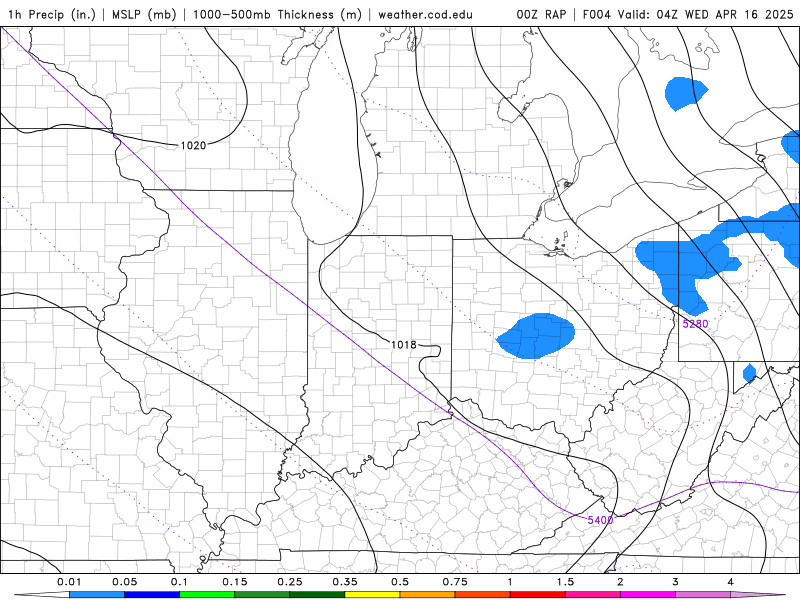Click the yellow 0.35 legend segment
Image resolution: width=800 pixels, height=600 pixels.
(372, 595)
